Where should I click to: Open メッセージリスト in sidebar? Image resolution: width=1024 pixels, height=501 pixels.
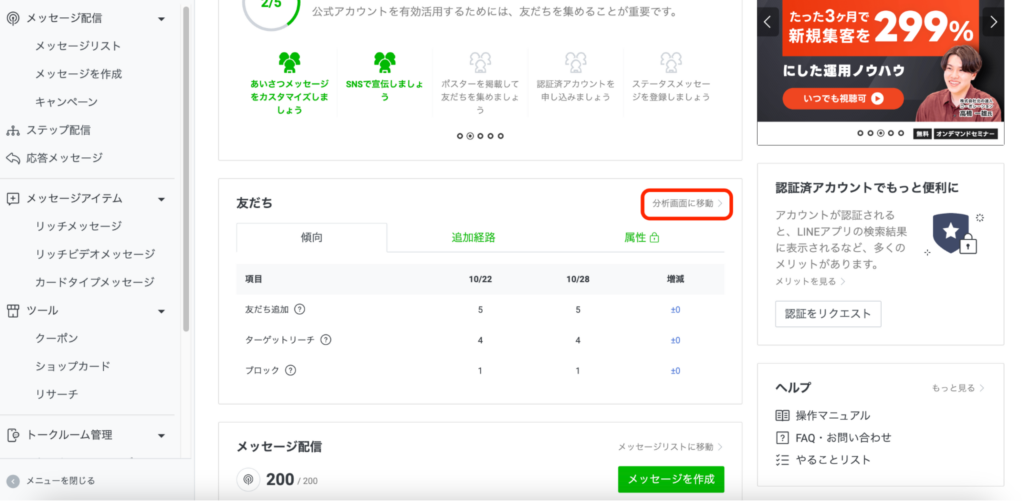(x=78, y=46)
